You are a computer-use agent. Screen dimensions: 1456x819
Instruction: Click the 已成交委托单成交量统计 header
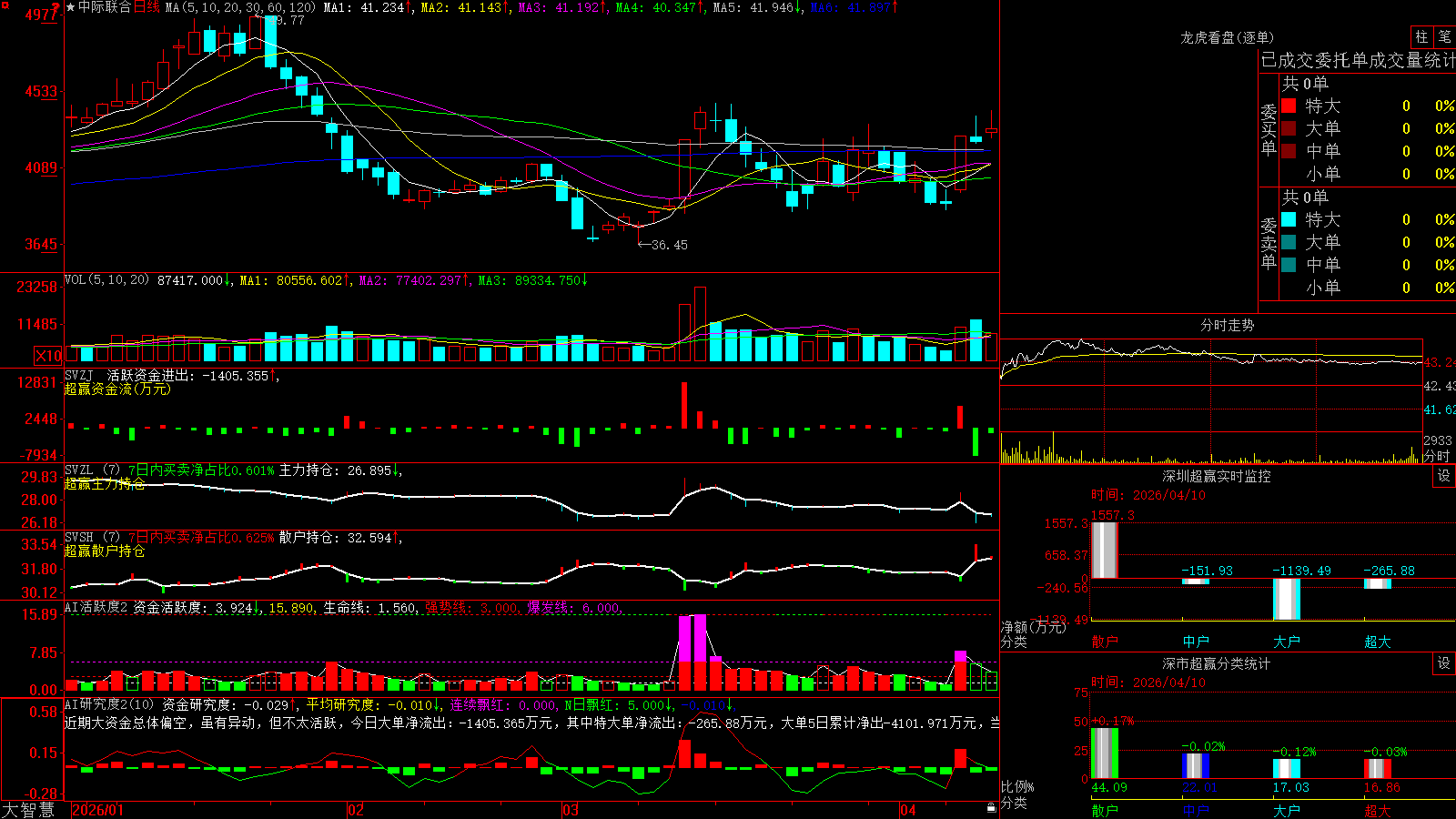click(x=1358, y=60)
